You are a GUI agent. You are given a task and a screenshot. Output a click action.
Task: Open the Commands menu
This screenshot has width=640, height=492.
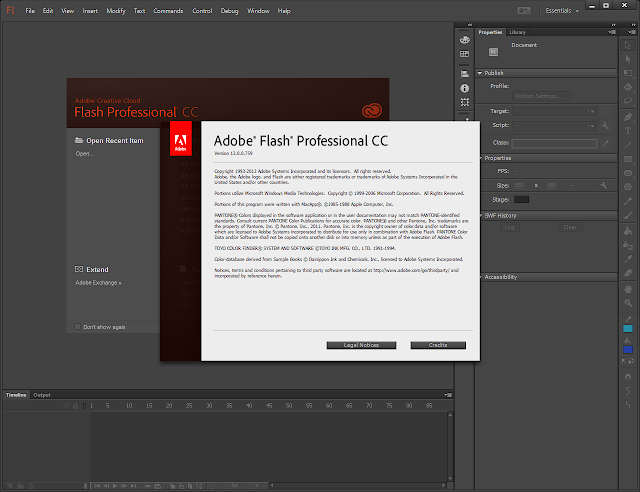[x=168, y=11]
